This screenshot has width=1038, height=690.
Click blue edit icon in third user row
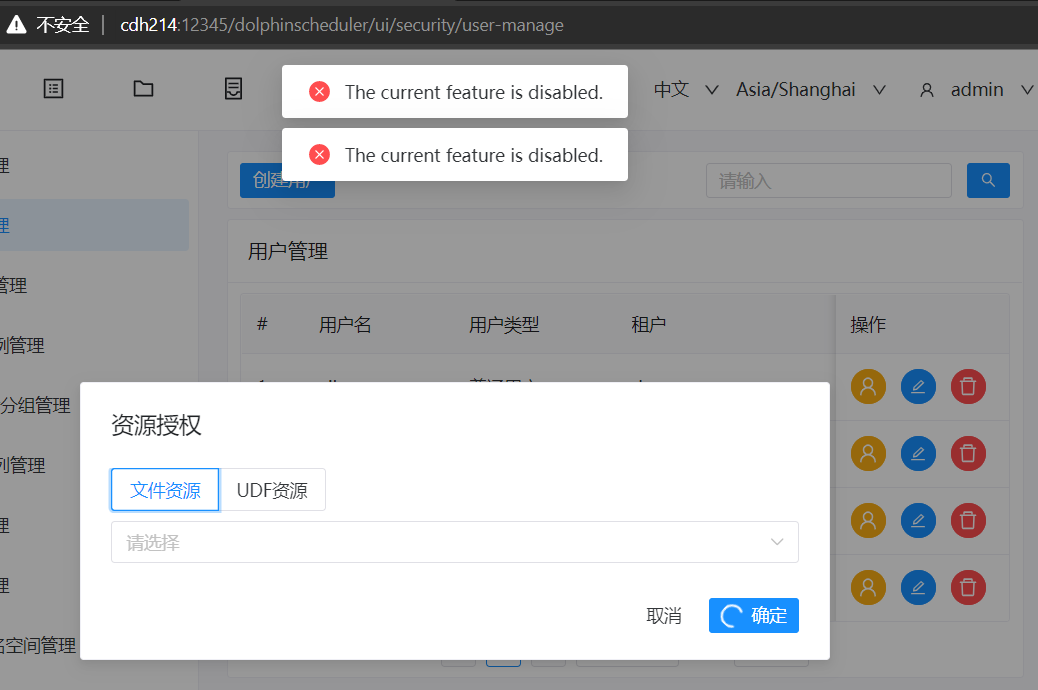tap(918, 520)
